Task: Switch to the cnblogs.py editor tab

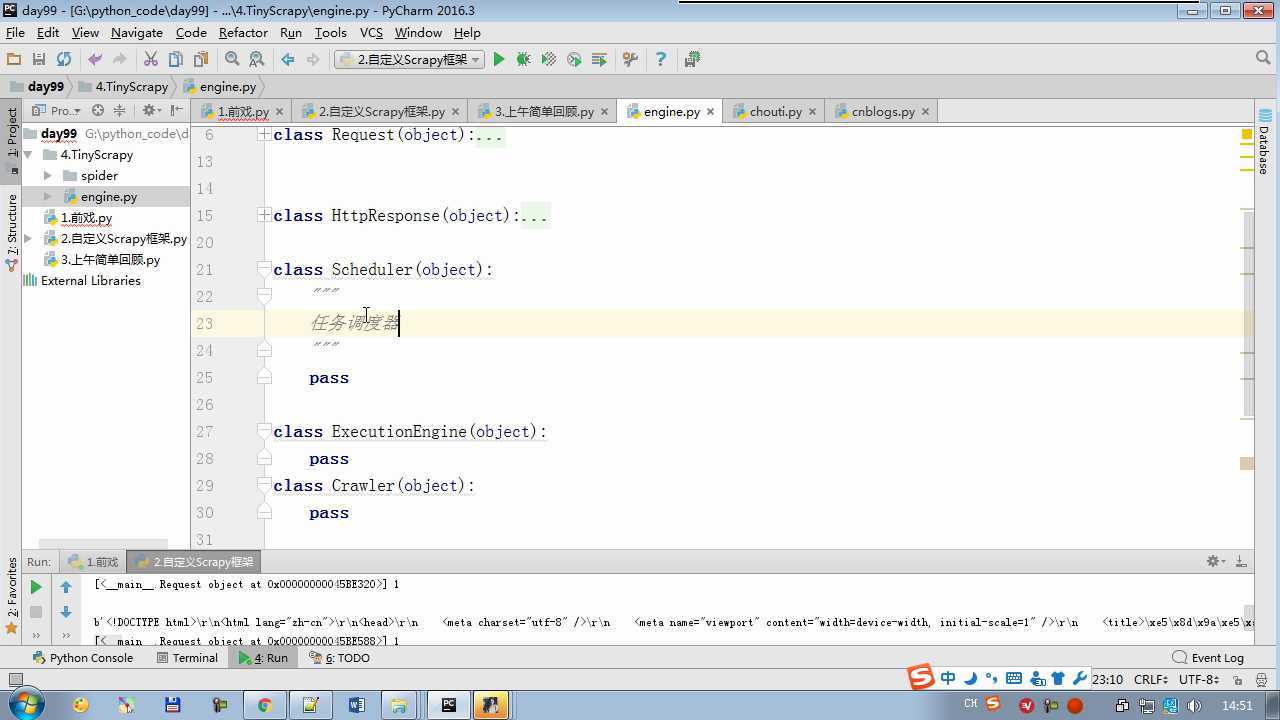Action: click(883, 112)
